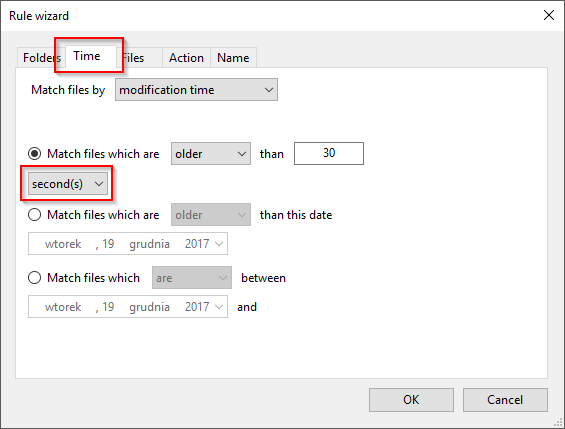
Task: Click the number field showing 30
Action: tap(329, 153)
